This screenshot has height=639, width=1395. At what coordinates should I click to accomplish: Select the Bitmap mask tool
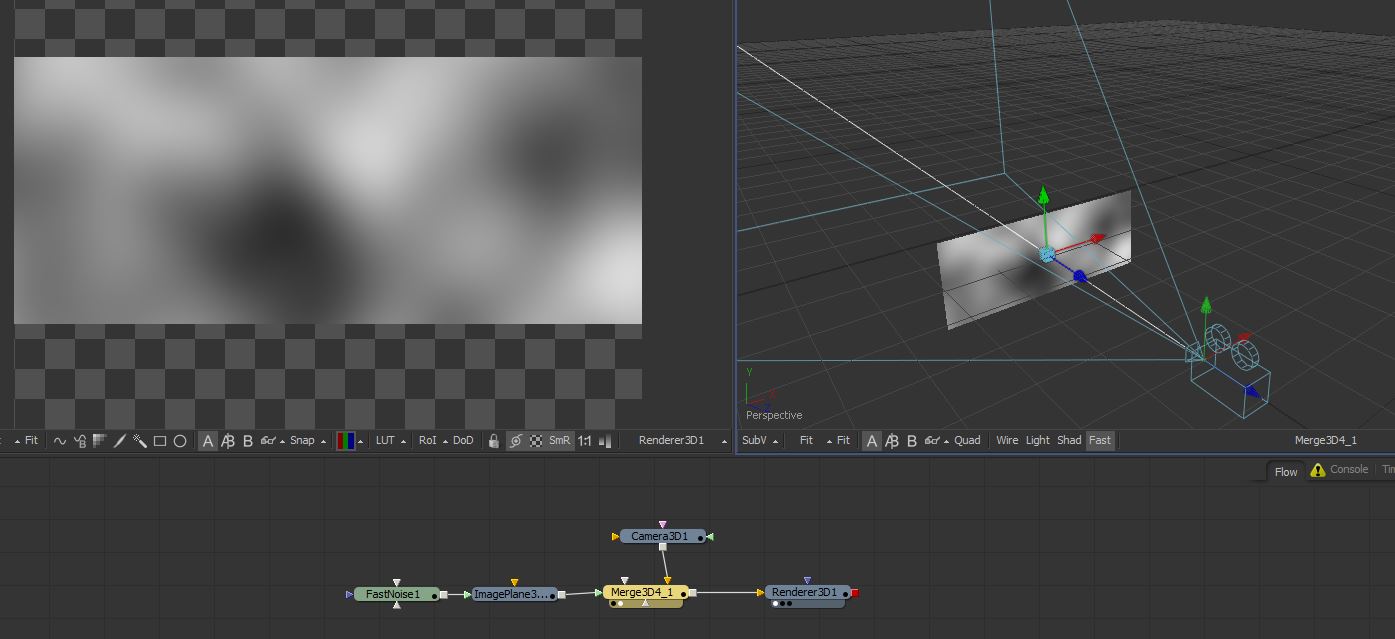[x=99, y=440]
